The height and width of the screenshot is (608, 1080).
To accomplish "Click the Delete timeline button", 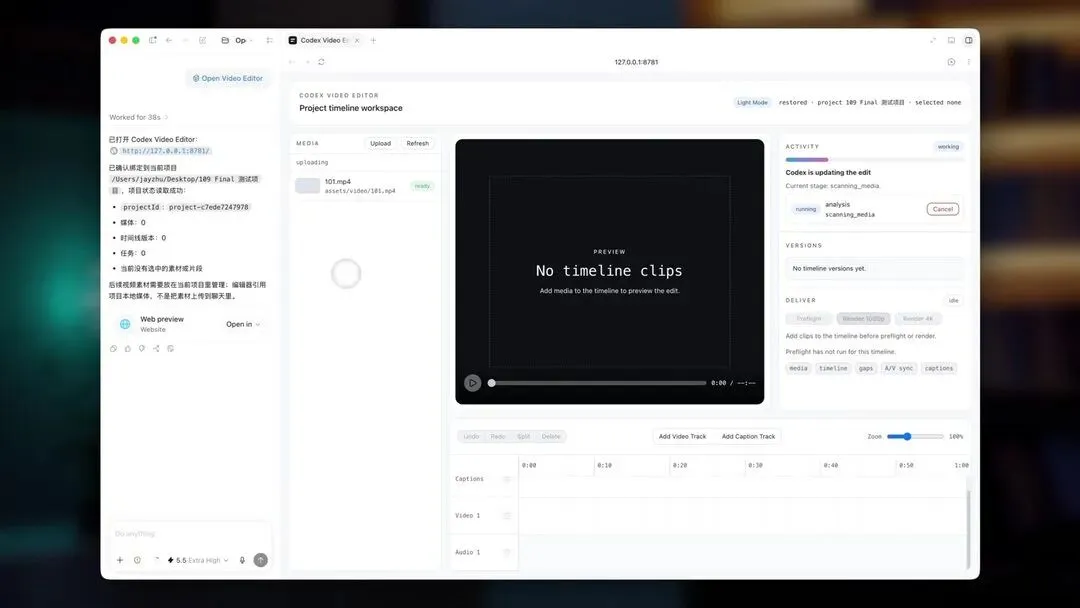I will 551,437.
